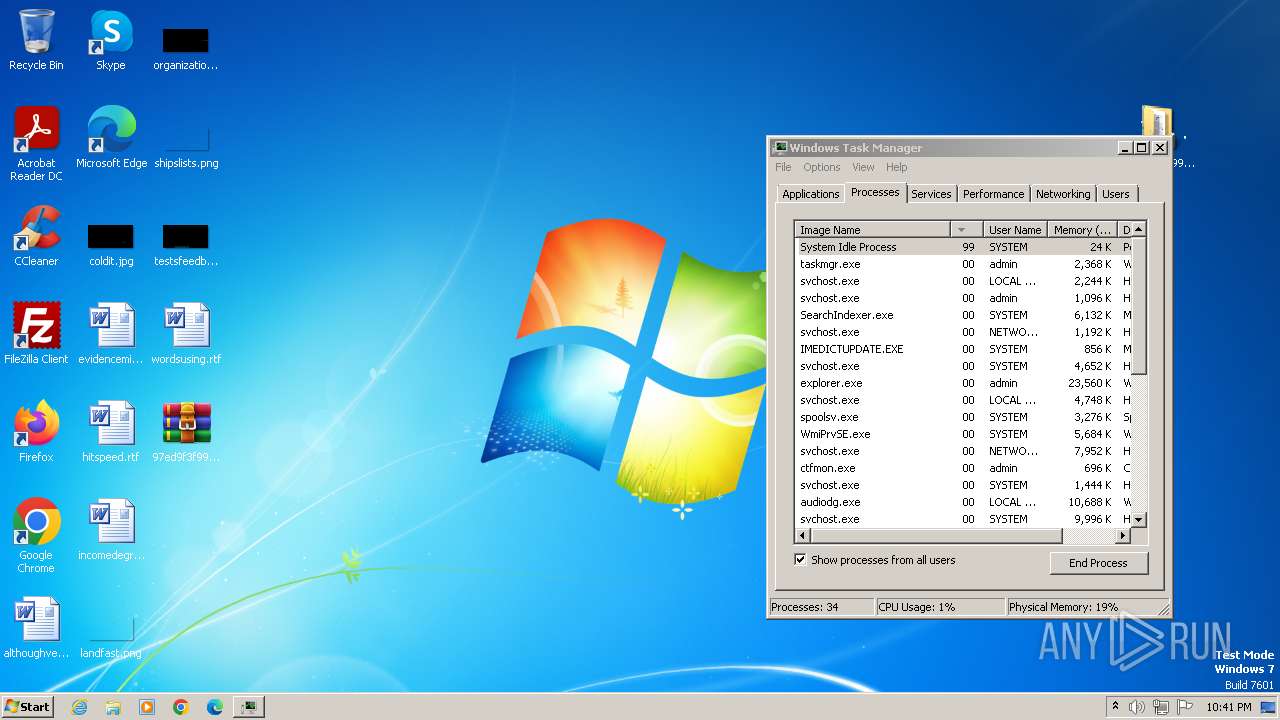Open the Options menu in Task Manager

(x=822, y=167)
